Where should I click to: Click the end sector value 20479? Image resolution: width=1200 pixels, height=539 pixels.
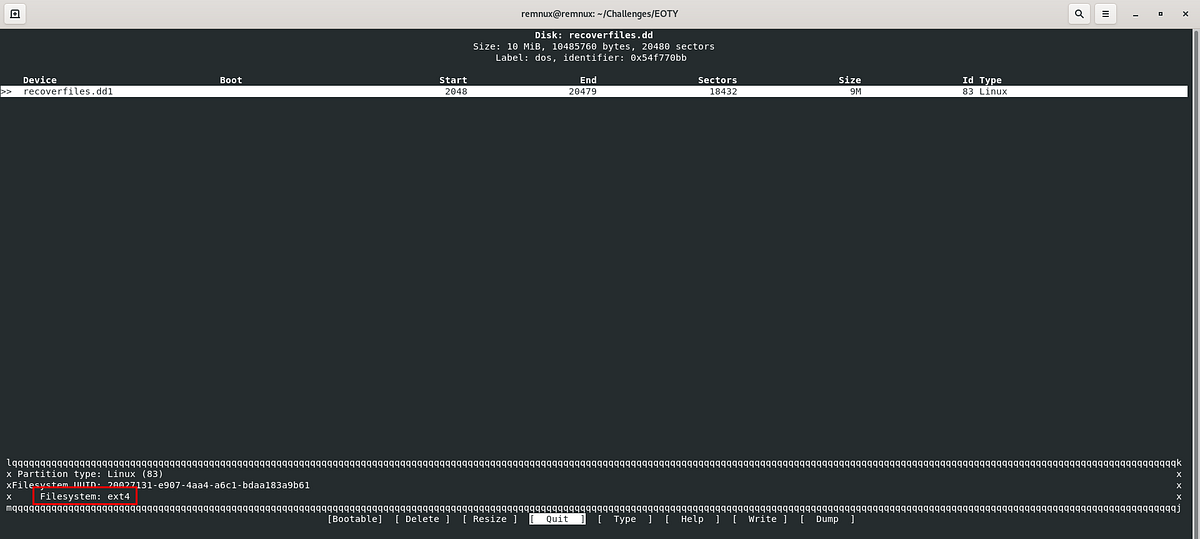point(583,91)
